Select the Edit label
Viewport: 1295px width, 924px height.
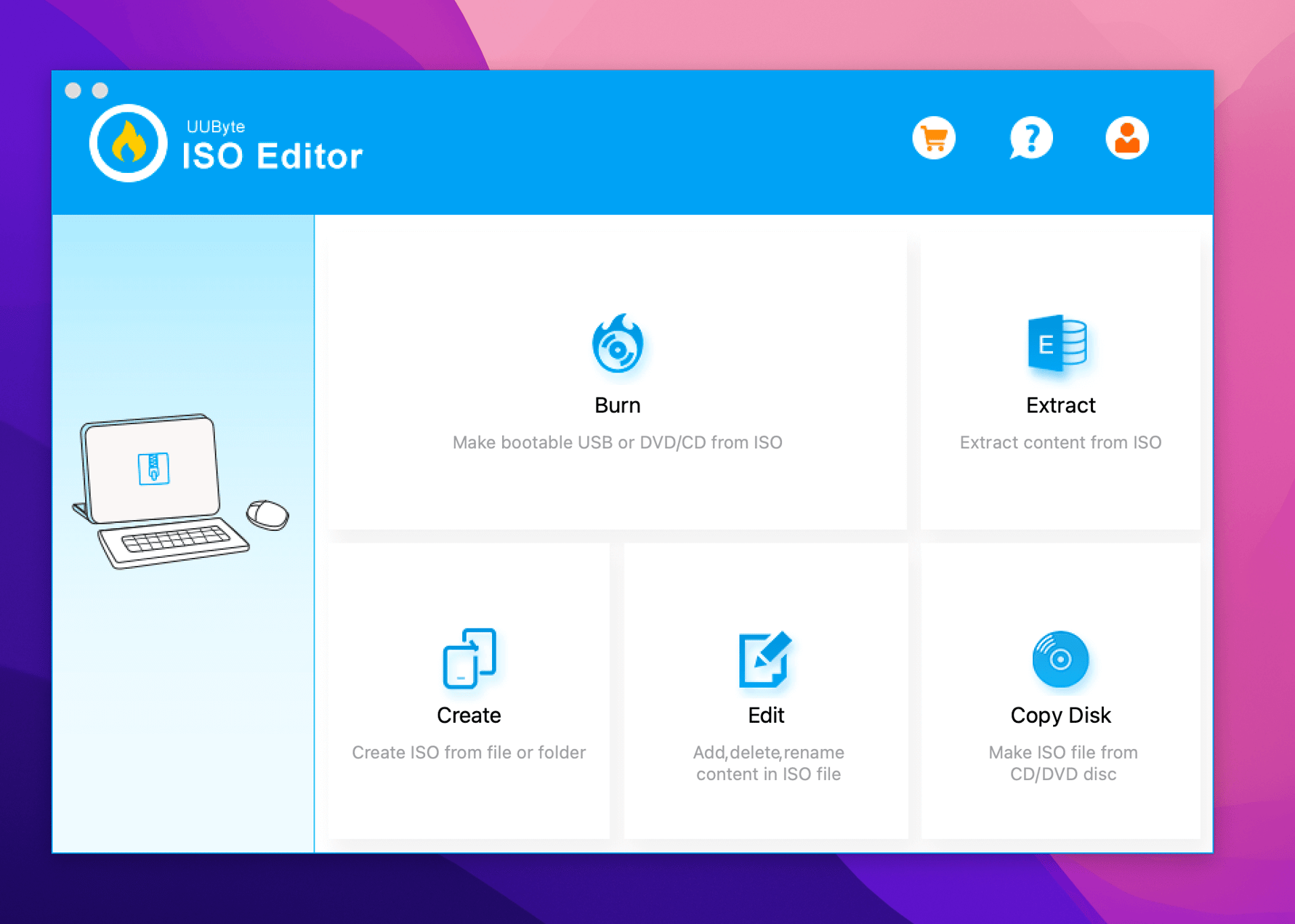(x=766, y=716)
